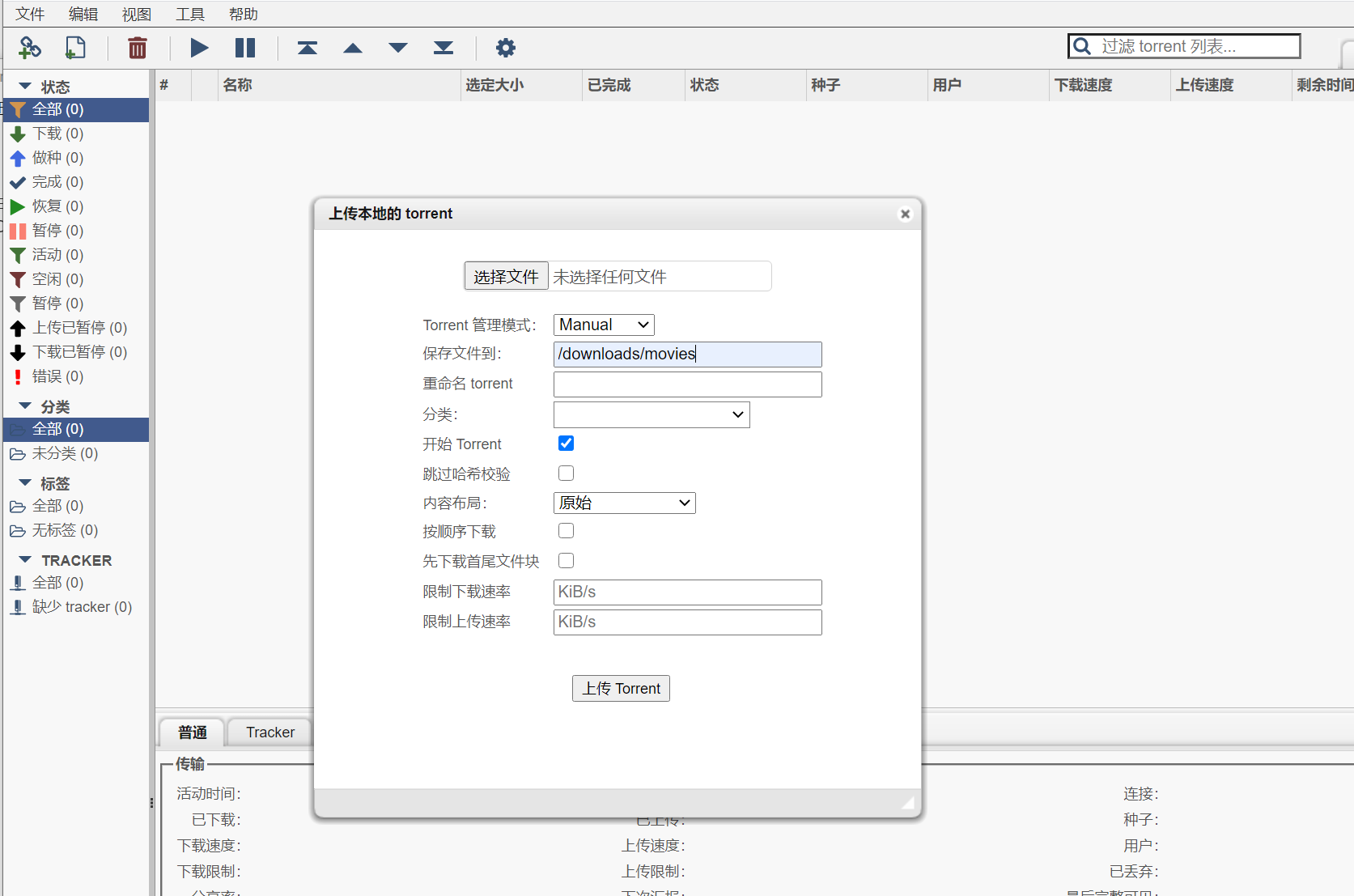Enable the 跳过哈希校验 checkbox
The width and height of the screenshot is (1354, 896).
pos(566,473)
